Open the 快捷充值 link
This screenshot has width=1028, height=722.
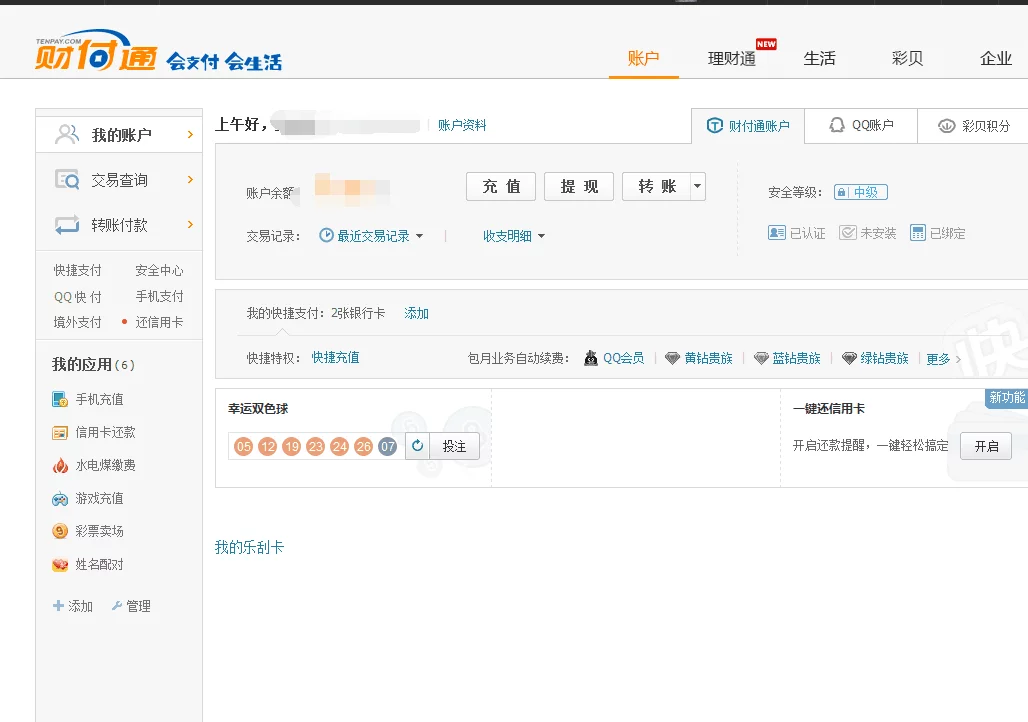[x=335, y=357]
